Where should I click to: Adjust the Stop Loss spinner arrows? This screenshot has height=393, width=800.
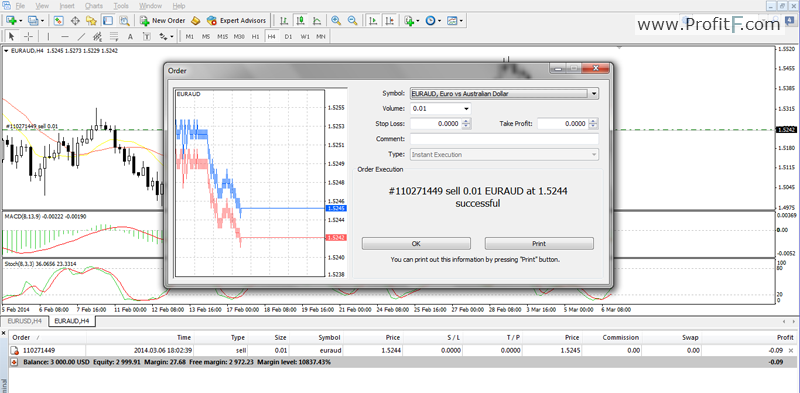[x=467, y=124]
